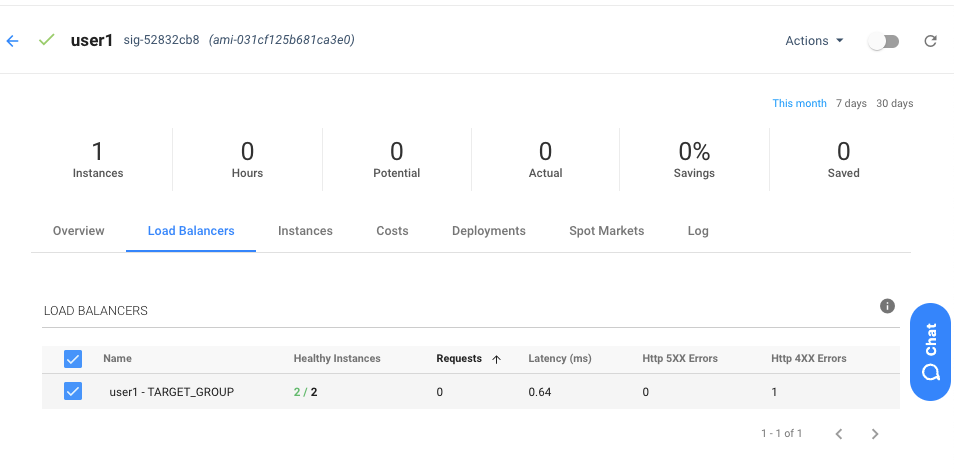
Task: Click the Http 5XX Errors column header
Action: point(680,359)
